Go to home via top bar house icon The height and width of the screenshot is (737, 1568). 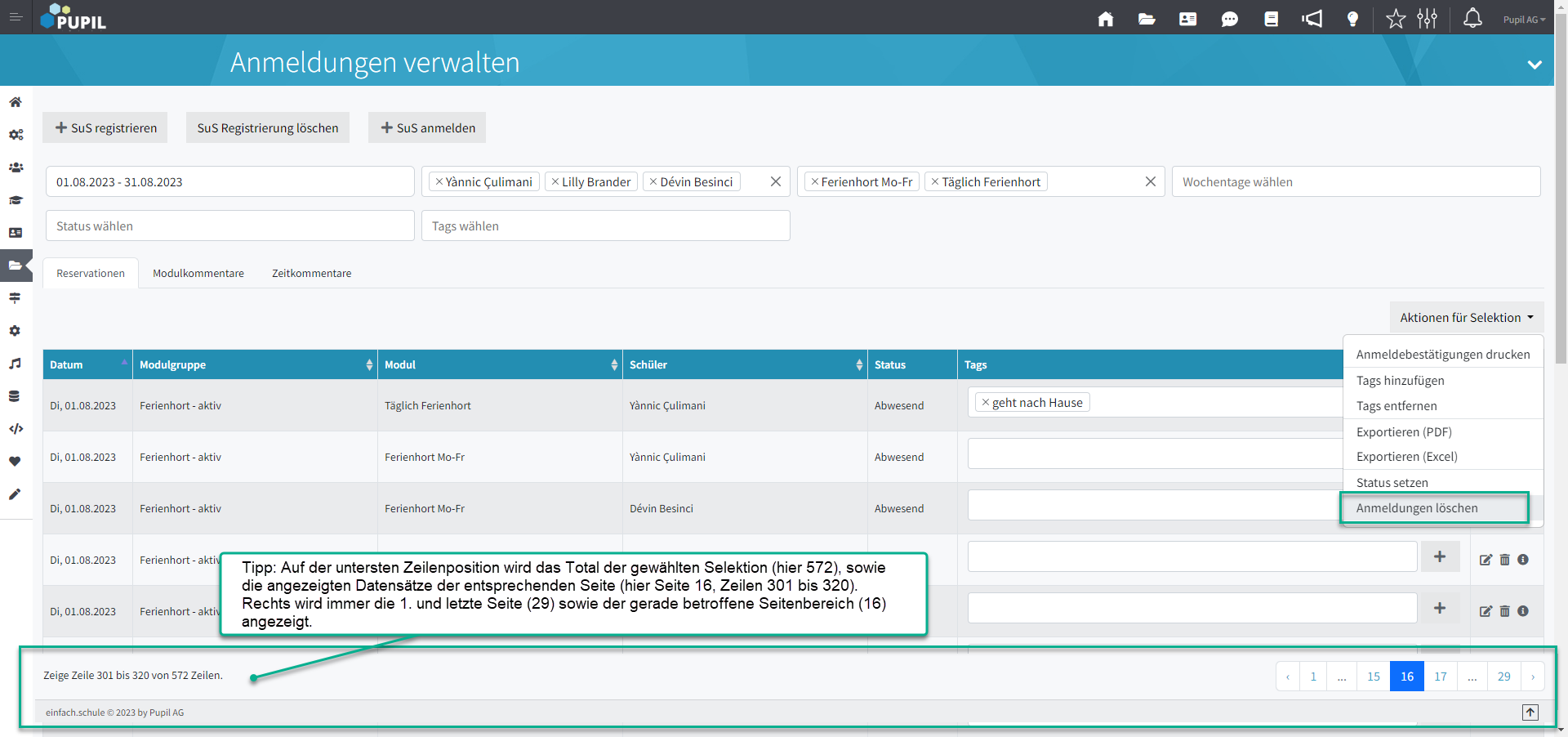[1106, 19]
